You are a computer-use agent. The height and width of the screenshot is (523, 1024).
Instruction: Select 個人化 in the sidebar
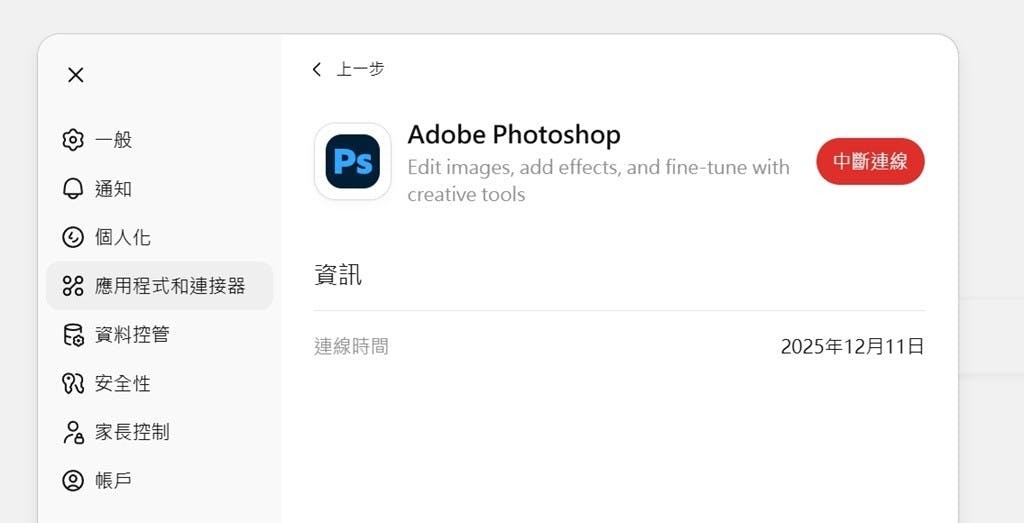tap(123, 237)
